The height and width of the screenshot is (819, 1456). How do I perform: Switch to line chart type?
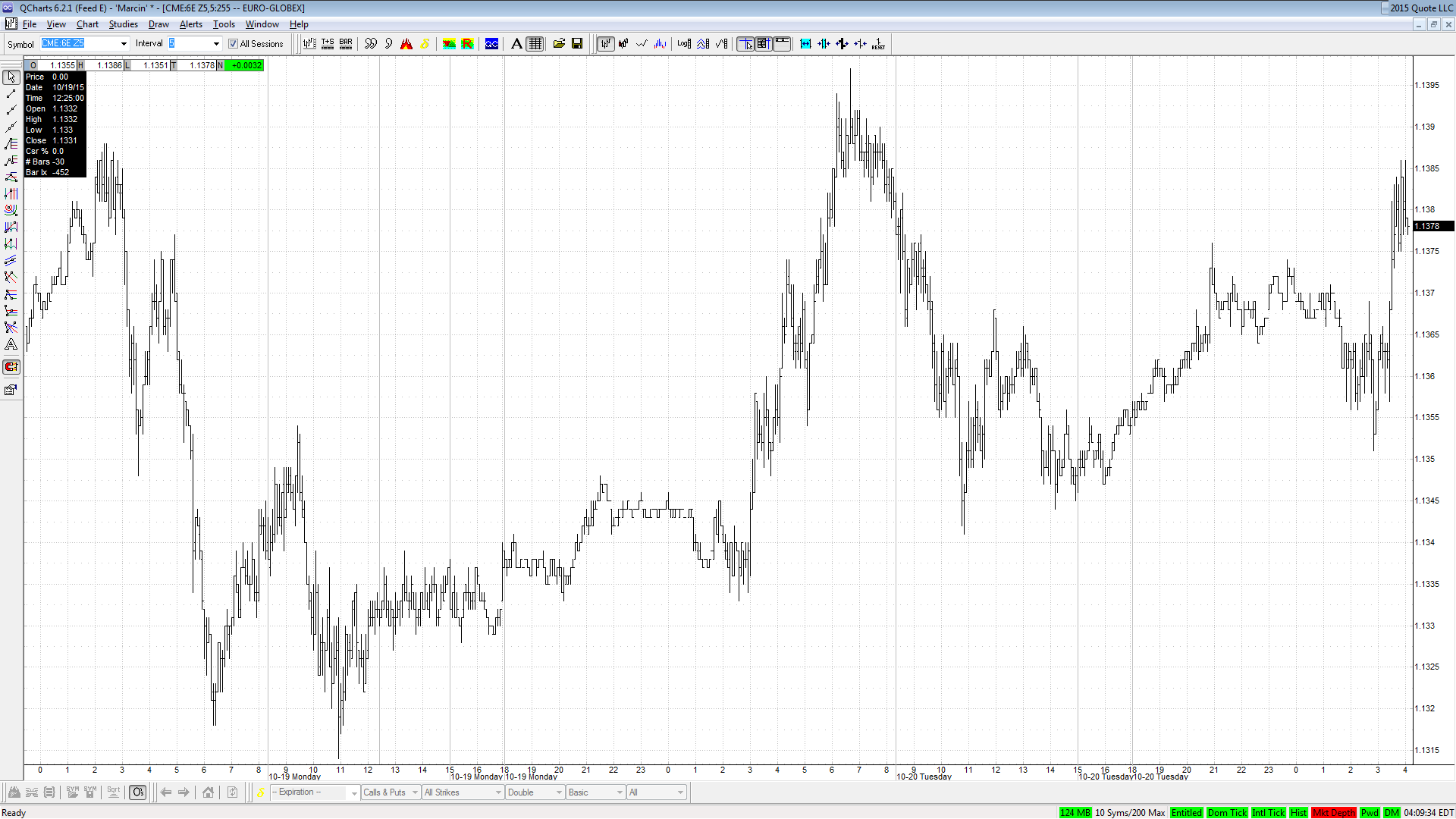[x=642, y=44]
